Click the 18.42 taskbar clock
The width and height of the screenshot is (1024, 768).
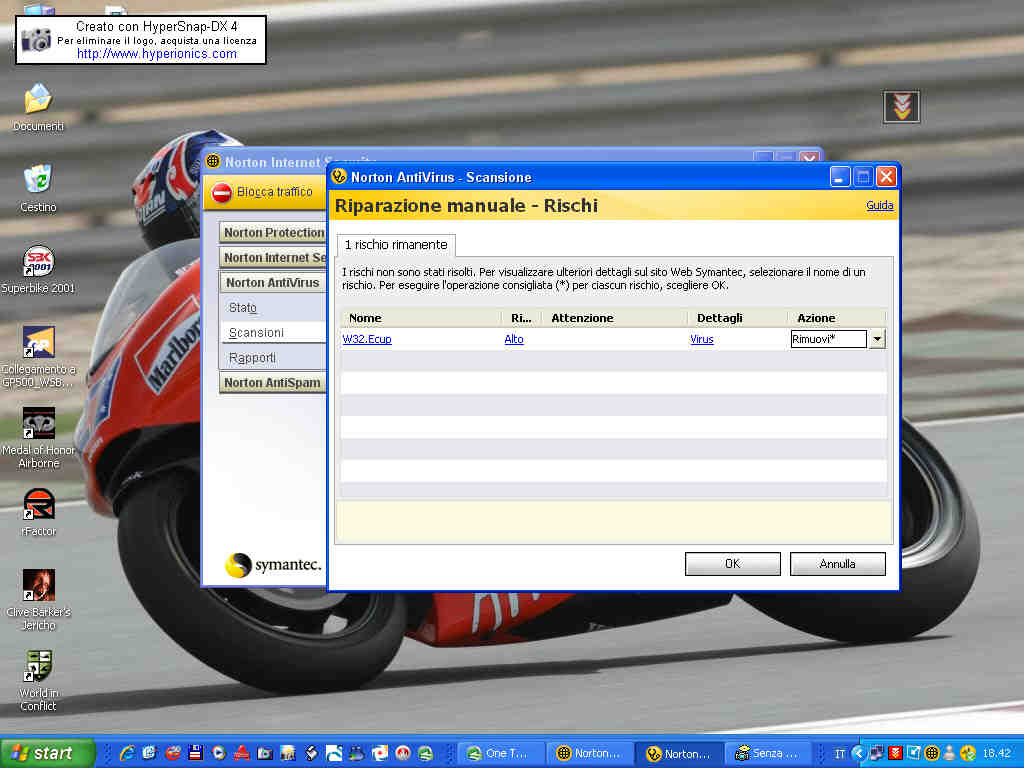point(997,753)
